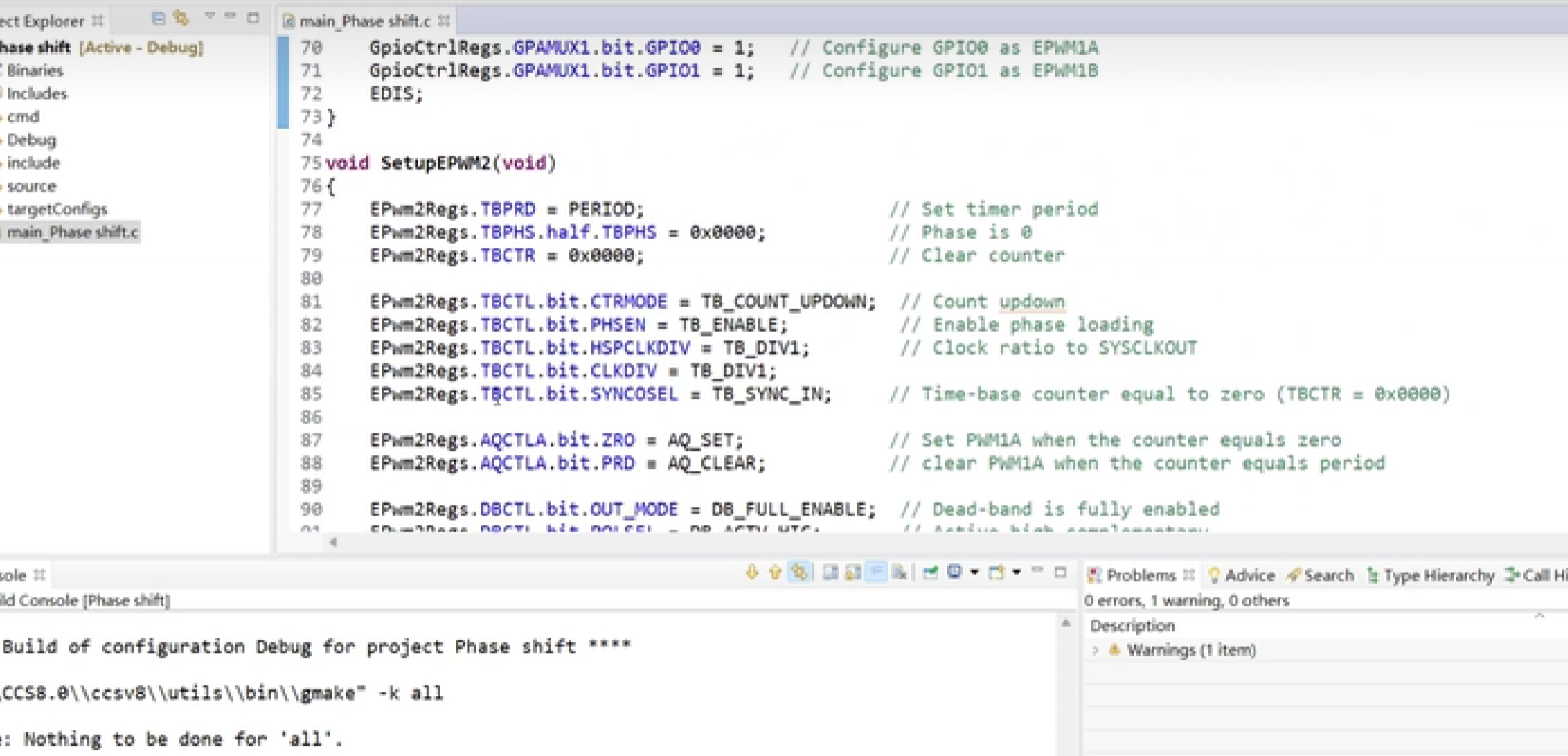Click line number 75 in the editor gutter

pos(311,163)
